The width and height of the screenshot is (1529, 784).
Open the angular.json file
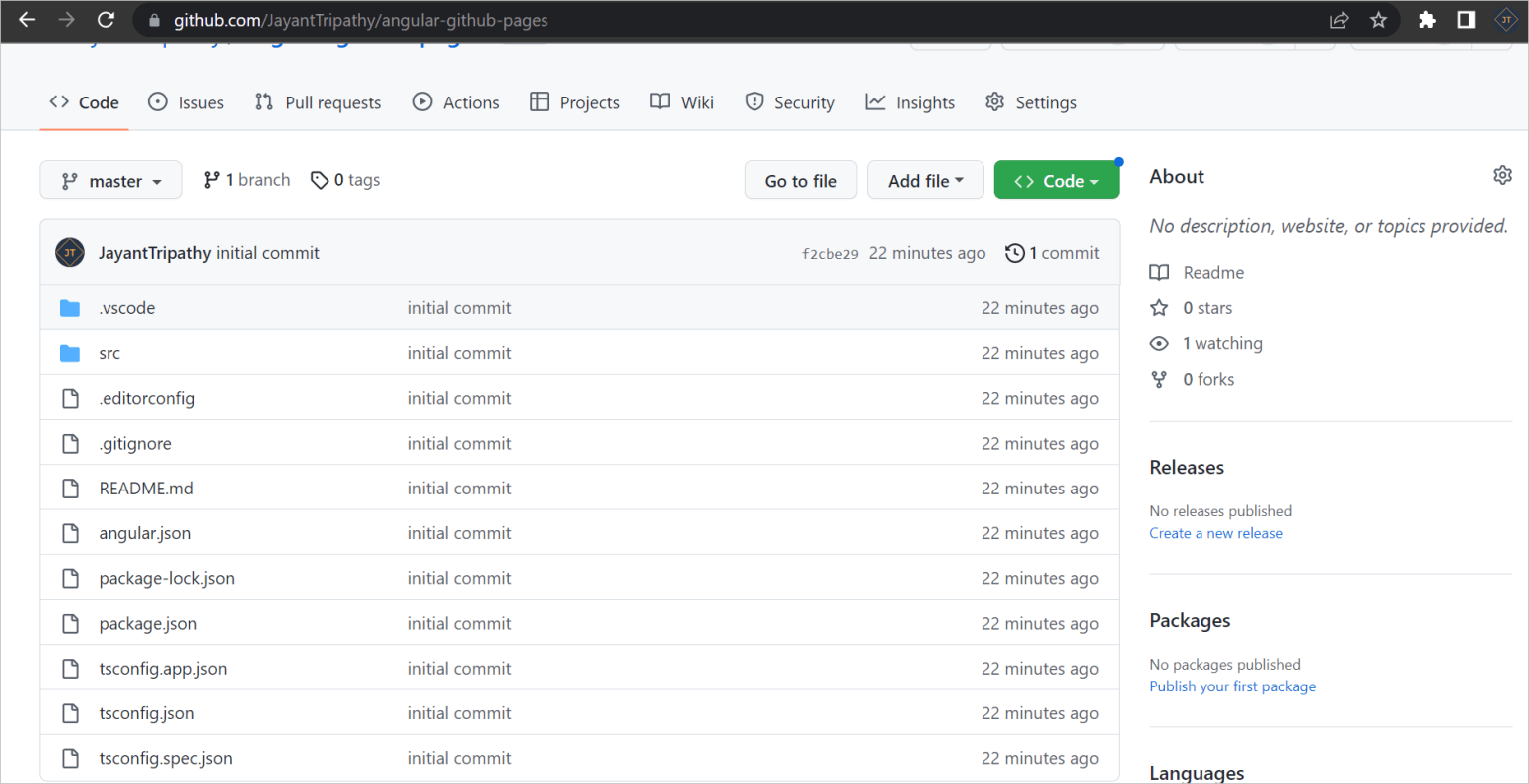tap(145, 533)
